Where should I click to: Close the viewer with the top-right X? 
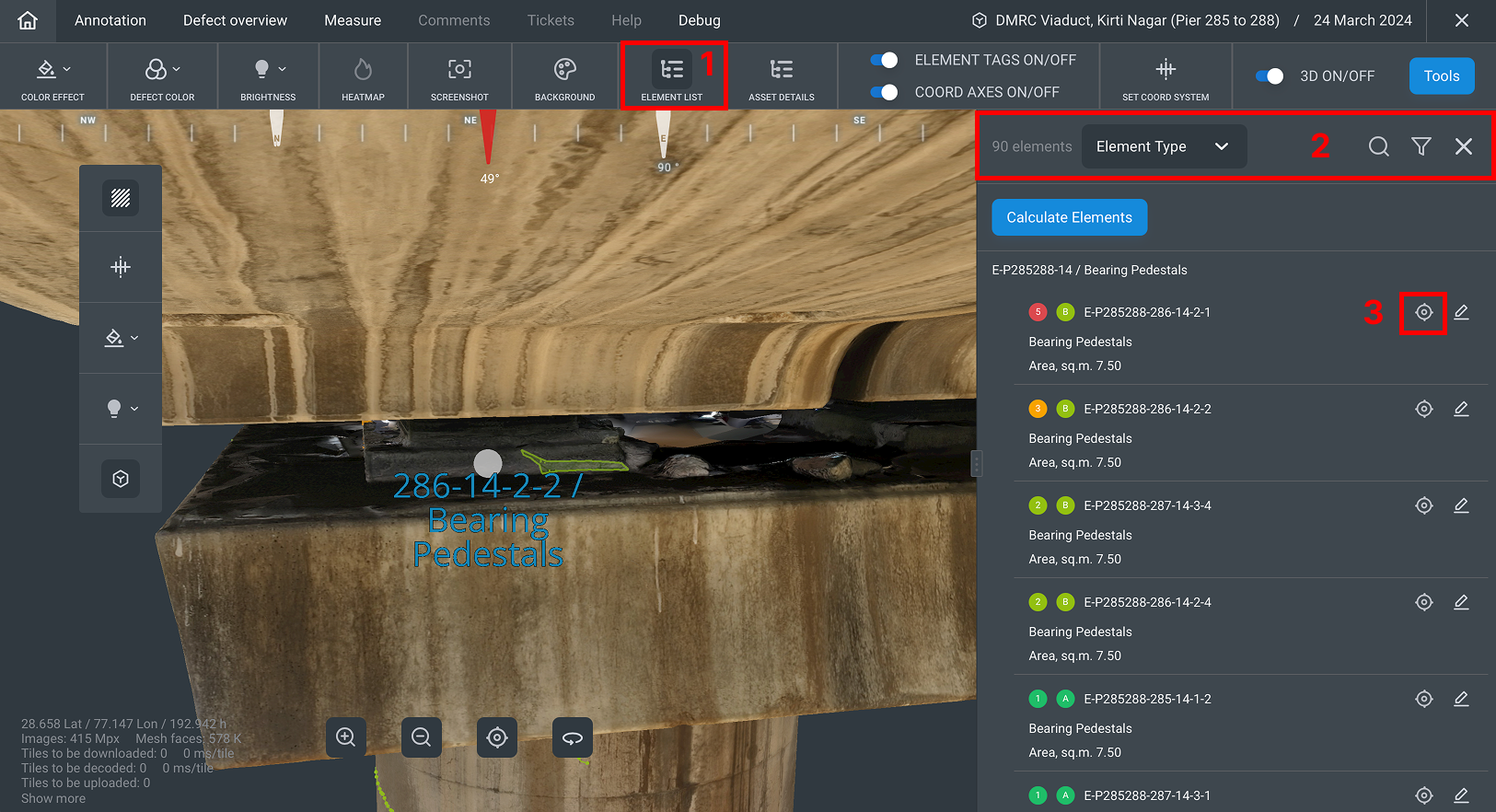(x=1462, y=20)
